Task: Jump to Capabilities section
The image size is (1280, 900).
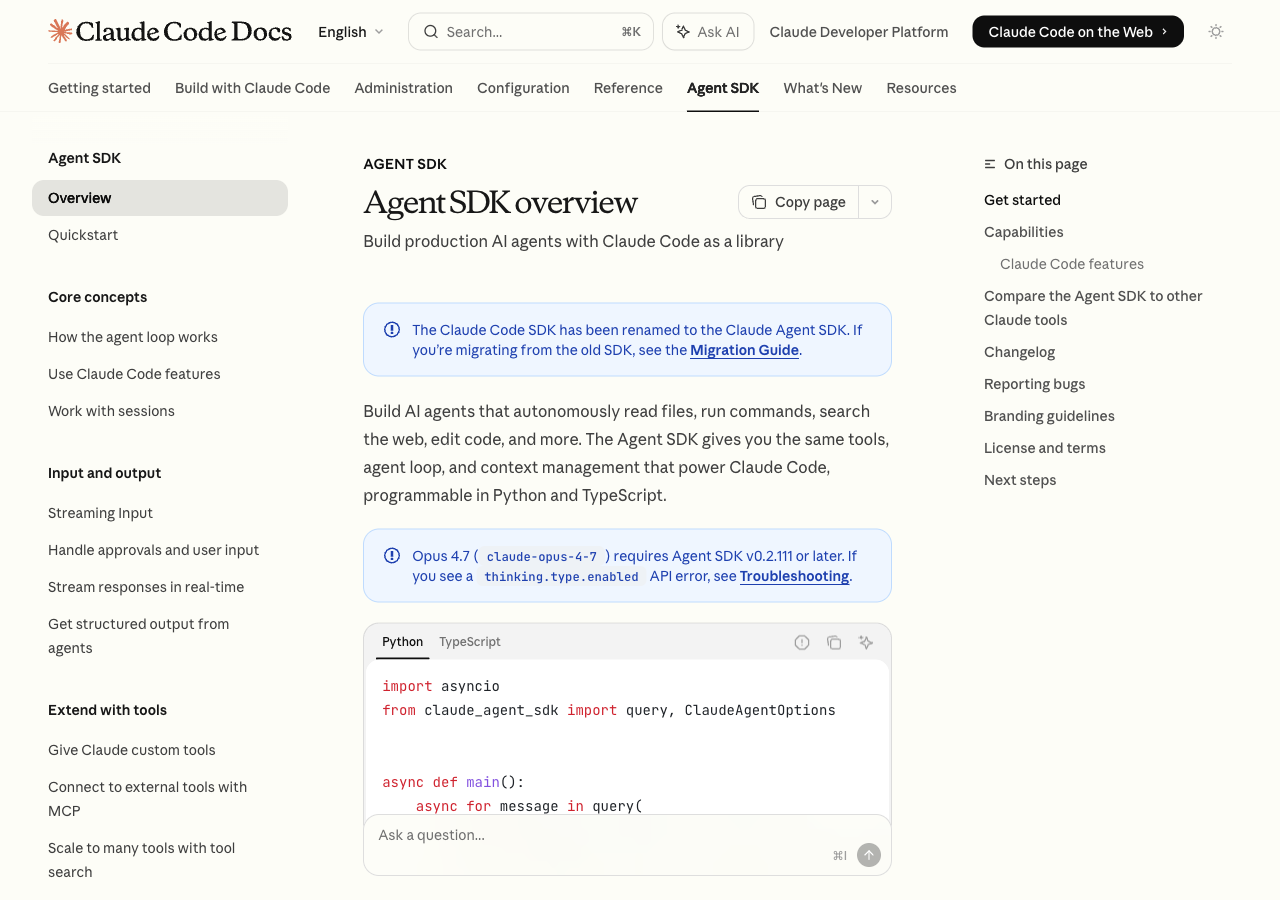Action: pyautogui.click(x=1023, y=232)
